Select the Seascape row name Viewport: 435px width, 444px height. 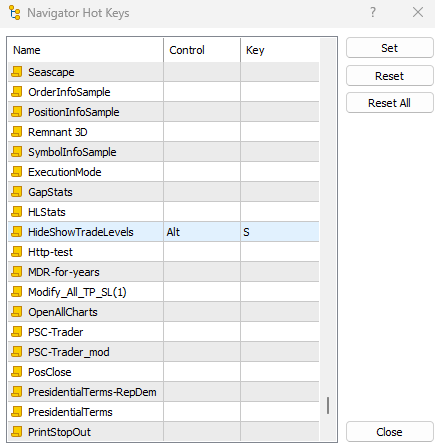pos(51,72)
